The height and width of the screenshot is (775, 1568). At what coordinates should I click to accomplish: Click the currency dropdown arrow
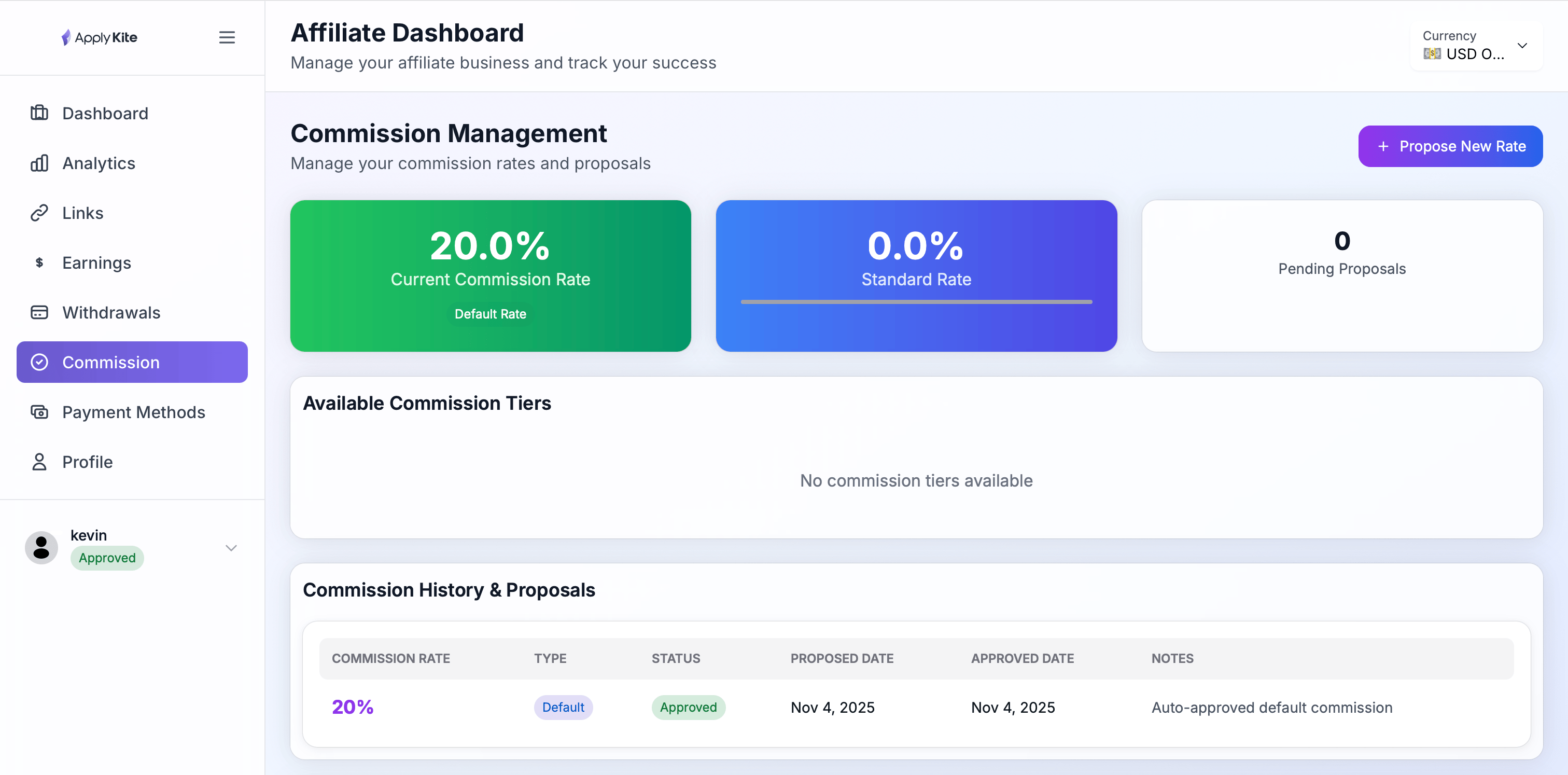click(x=1522, y=46)
